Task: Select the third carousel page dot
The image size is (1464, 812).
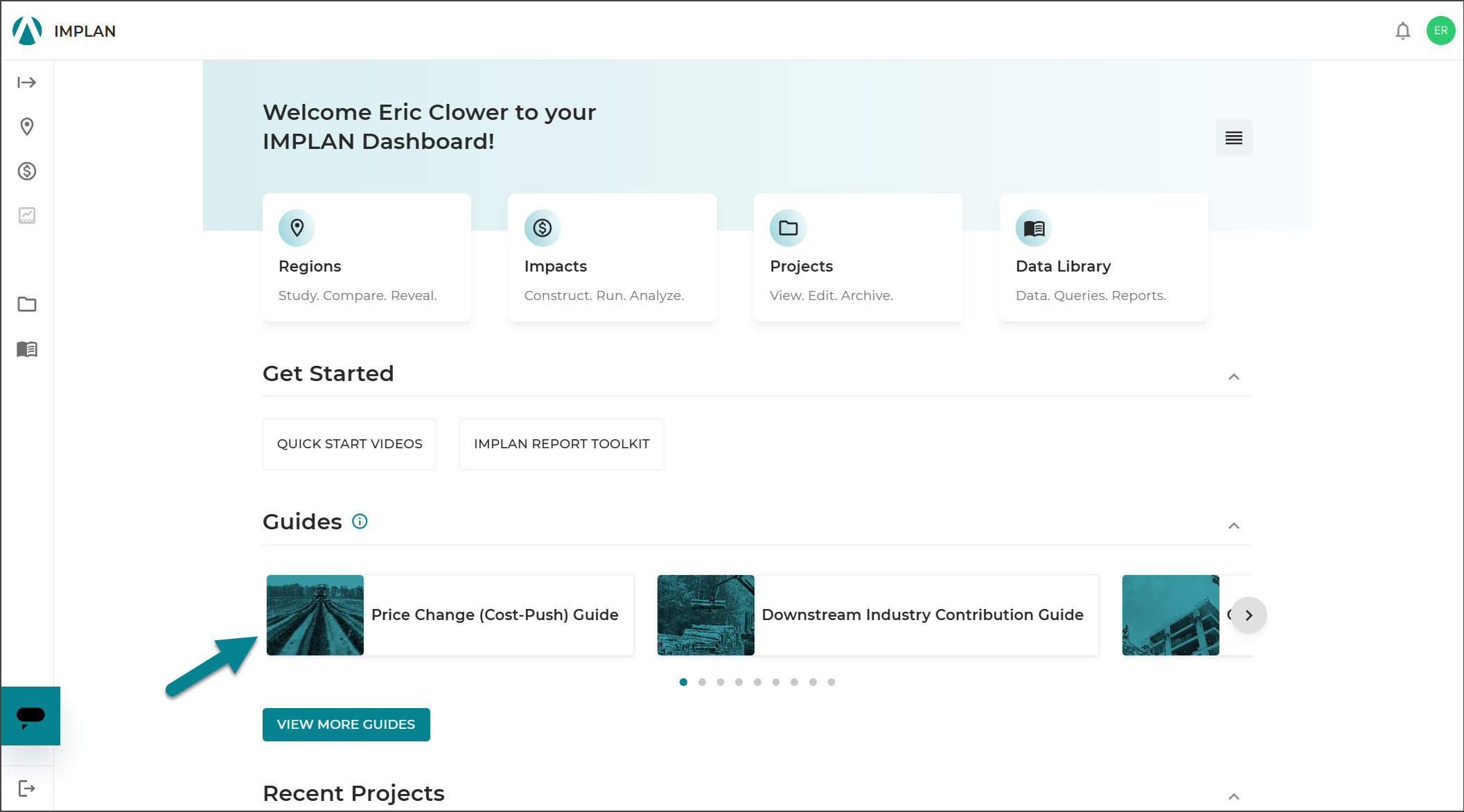Action: 721,682
